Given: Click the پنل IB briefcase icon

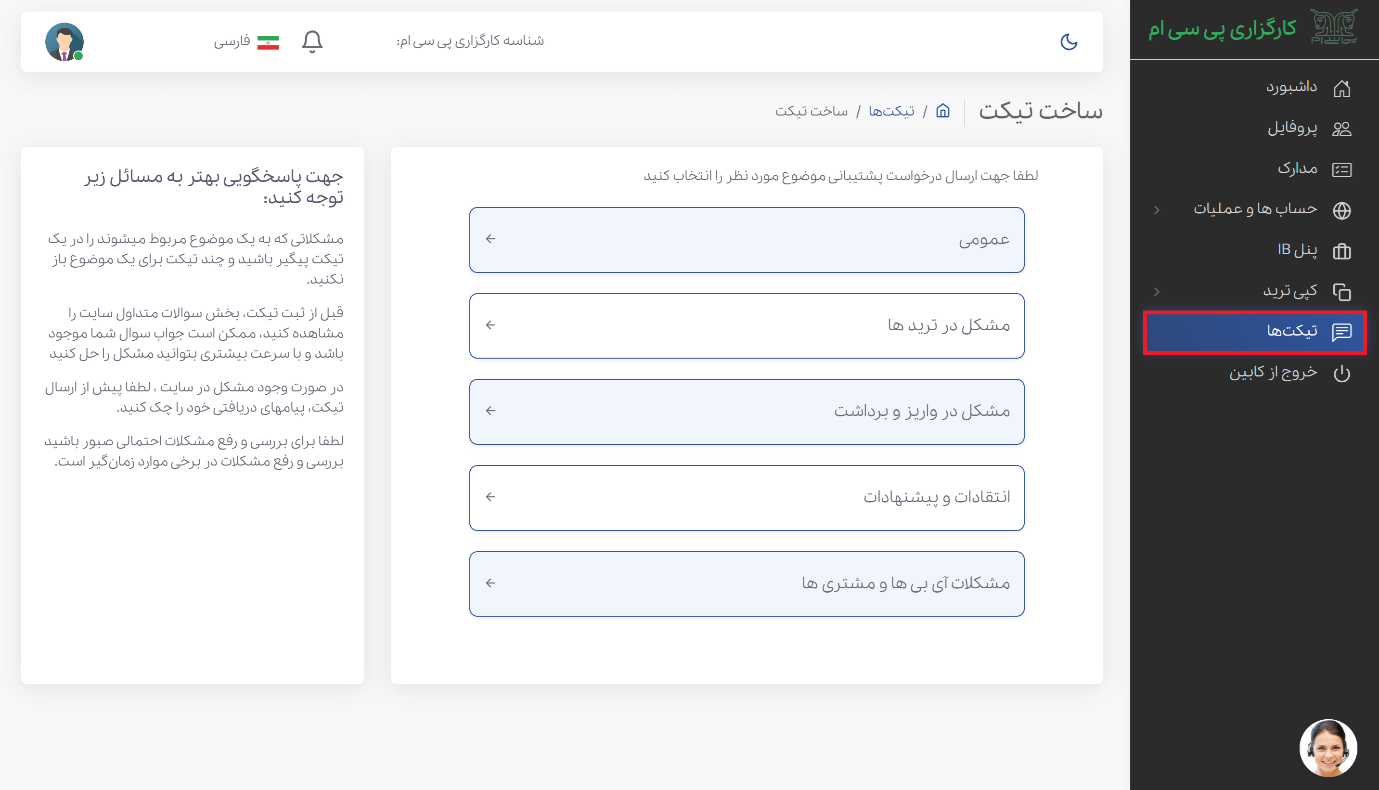Looking at the screenshot, I should [x=1342, y=251].
